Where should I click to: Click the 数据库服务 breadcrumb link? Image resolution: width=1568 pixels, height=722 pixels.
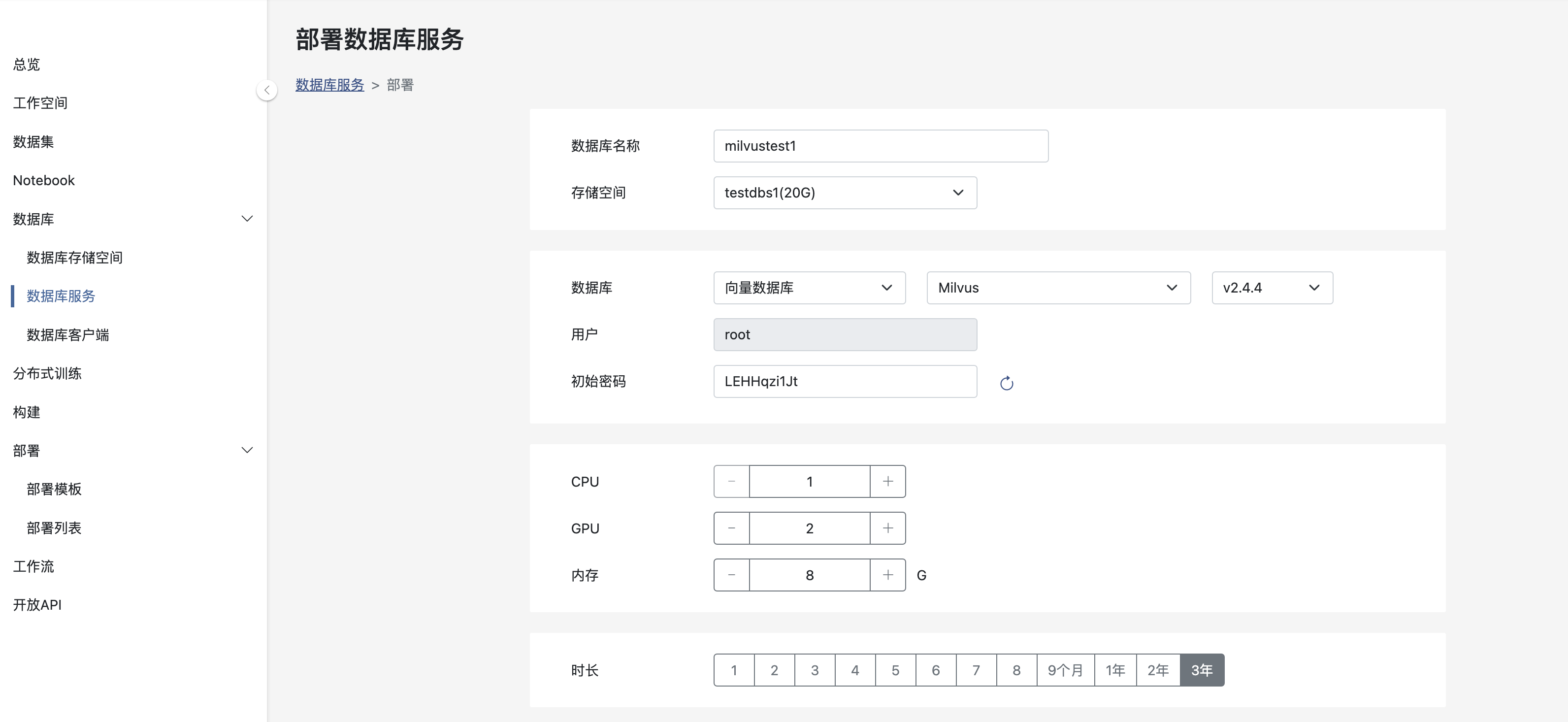pos(329,85)
